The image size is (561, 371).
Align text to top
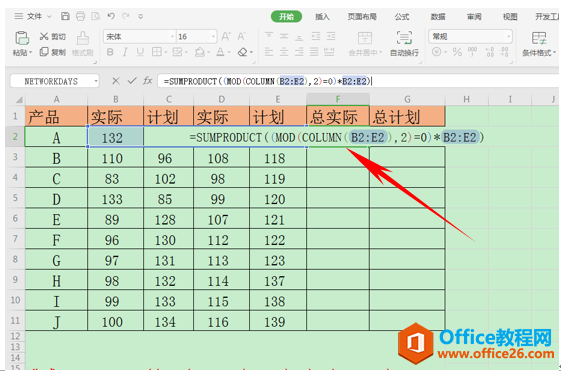[x=269, y=36]
